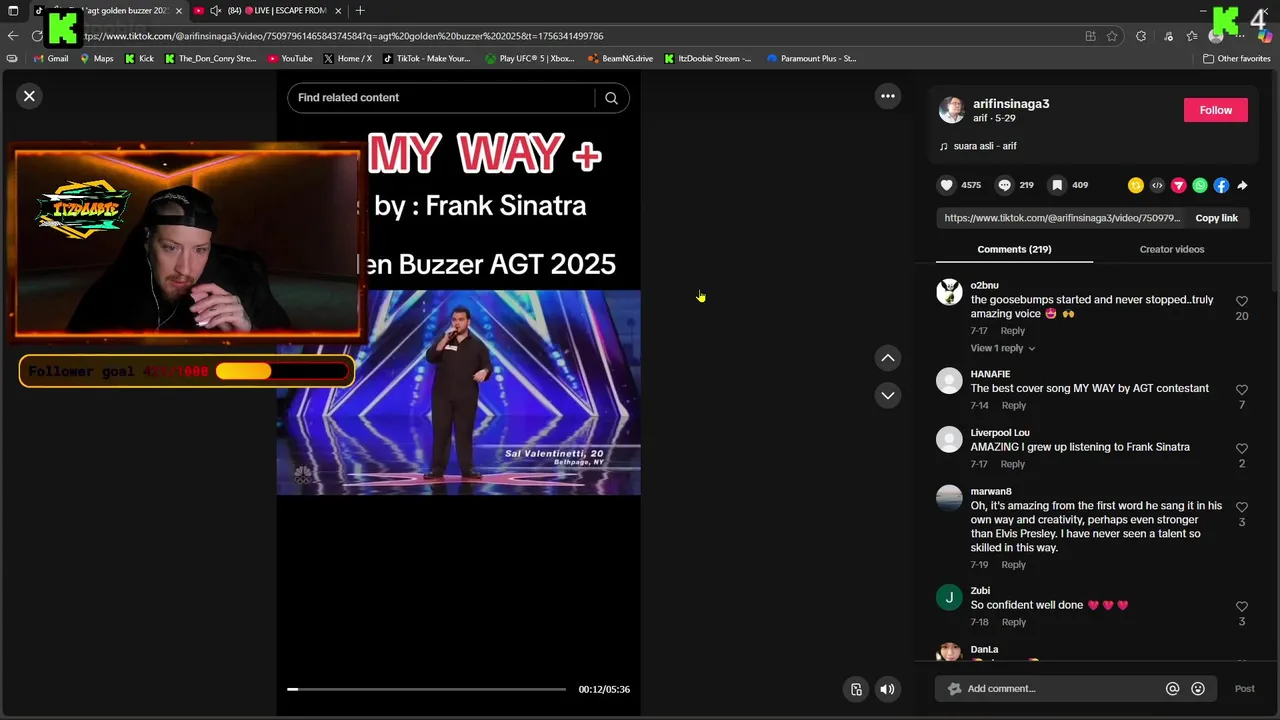1280x720 pixels.
Task: Open the three-dots more options menu on video
Action: pyautogui.click(x=887, y=96)
